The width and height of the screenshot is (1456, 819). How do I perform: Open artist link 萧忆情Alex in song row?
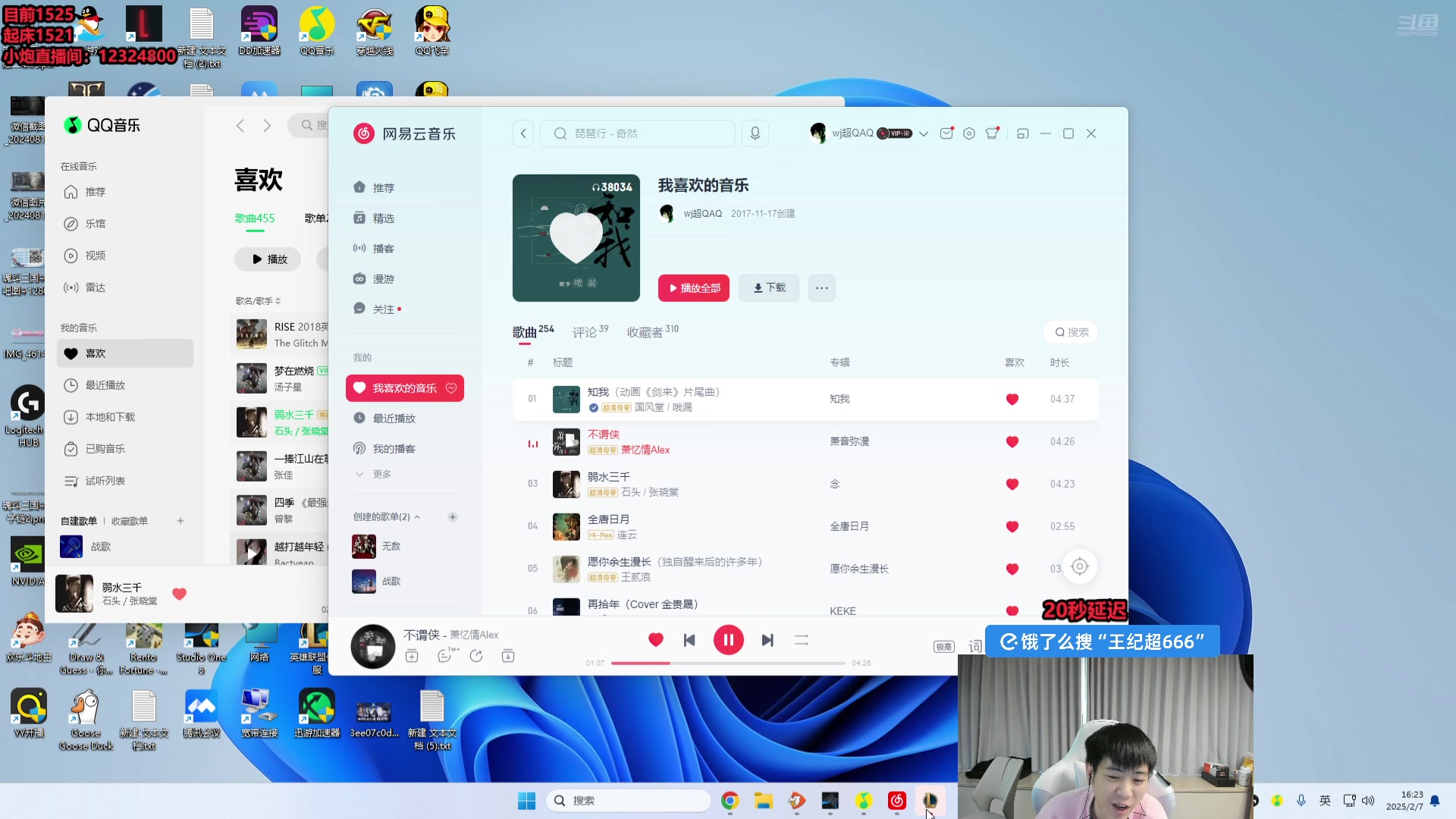tap(645, 450)
